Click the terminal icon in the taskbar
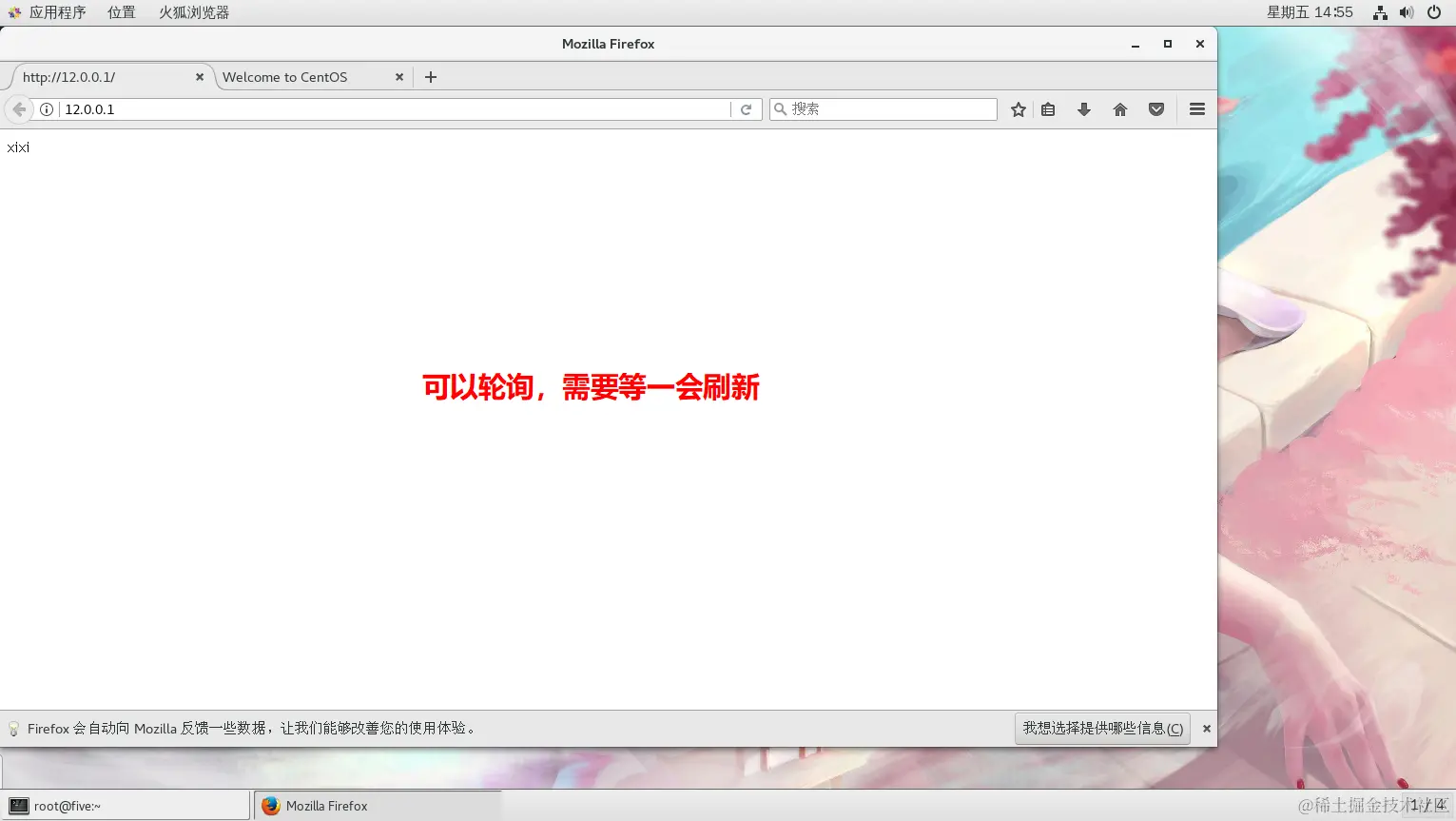The height and width of the screenshot is (821, 1456). click(19, 806)
